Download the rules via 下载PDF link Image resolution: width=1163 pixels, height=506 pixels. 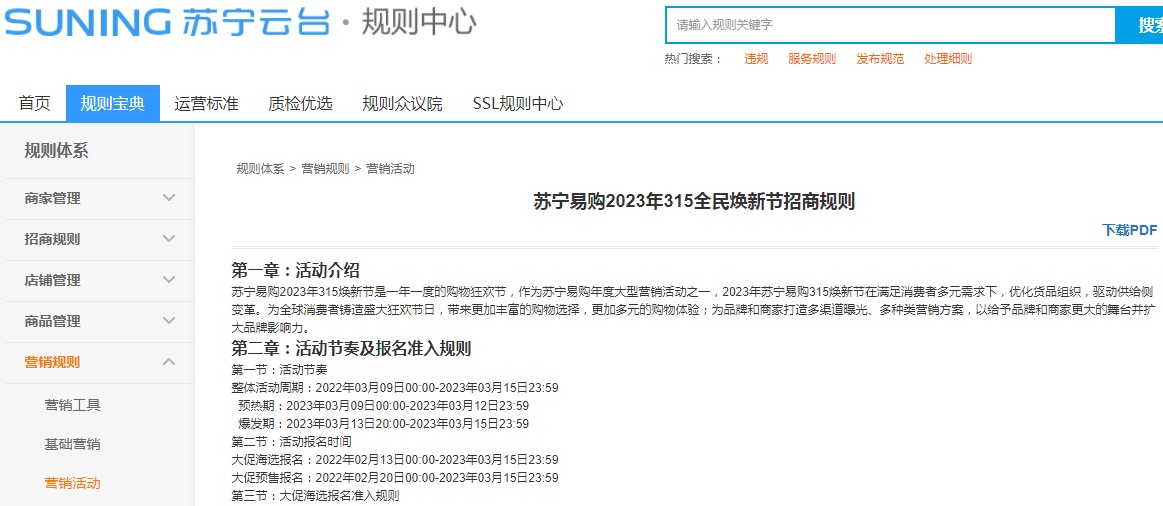pyautogui.click(x=1129, y=230)
